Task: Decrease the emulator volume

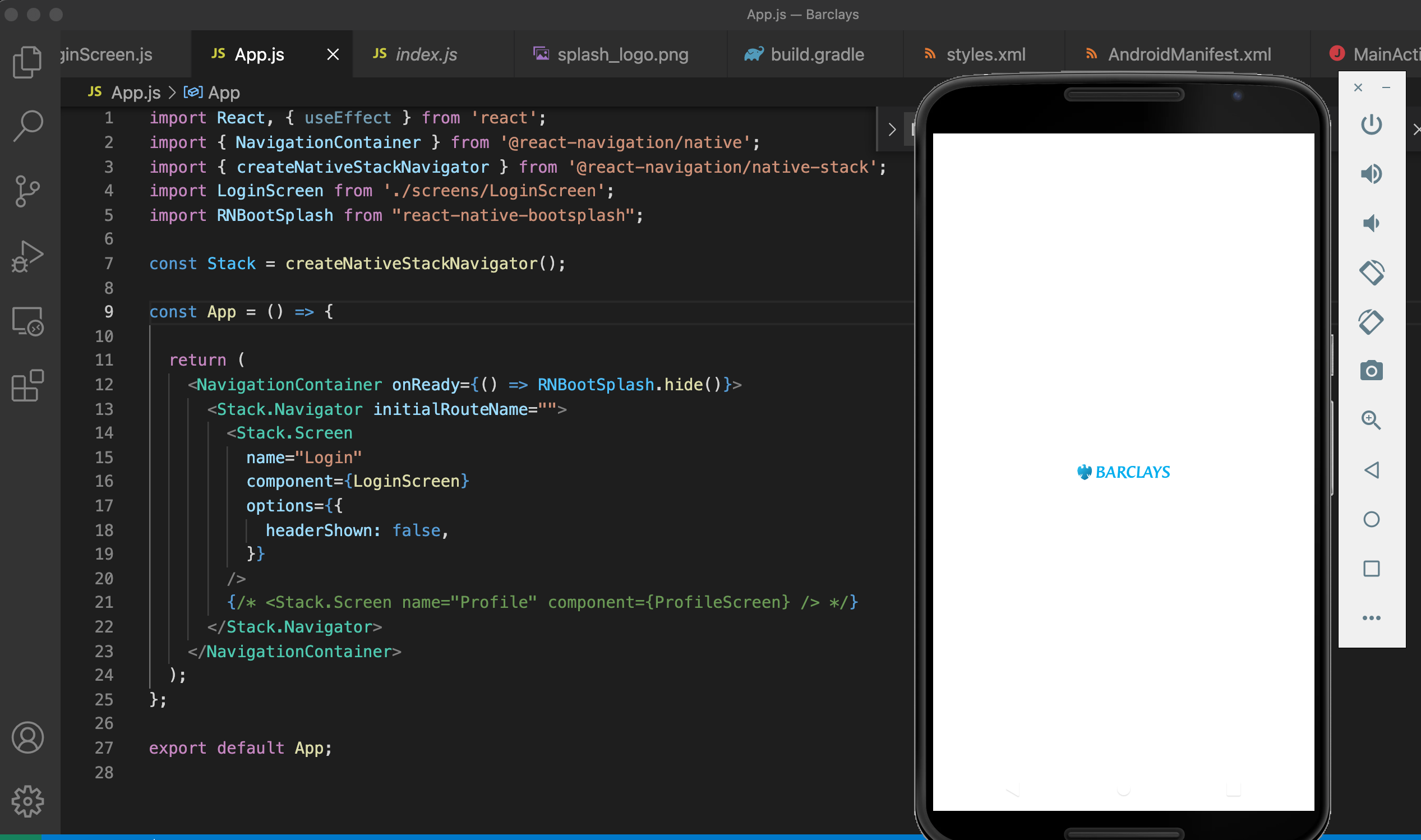Action: pyautogui.click(x=1372, y=223)
